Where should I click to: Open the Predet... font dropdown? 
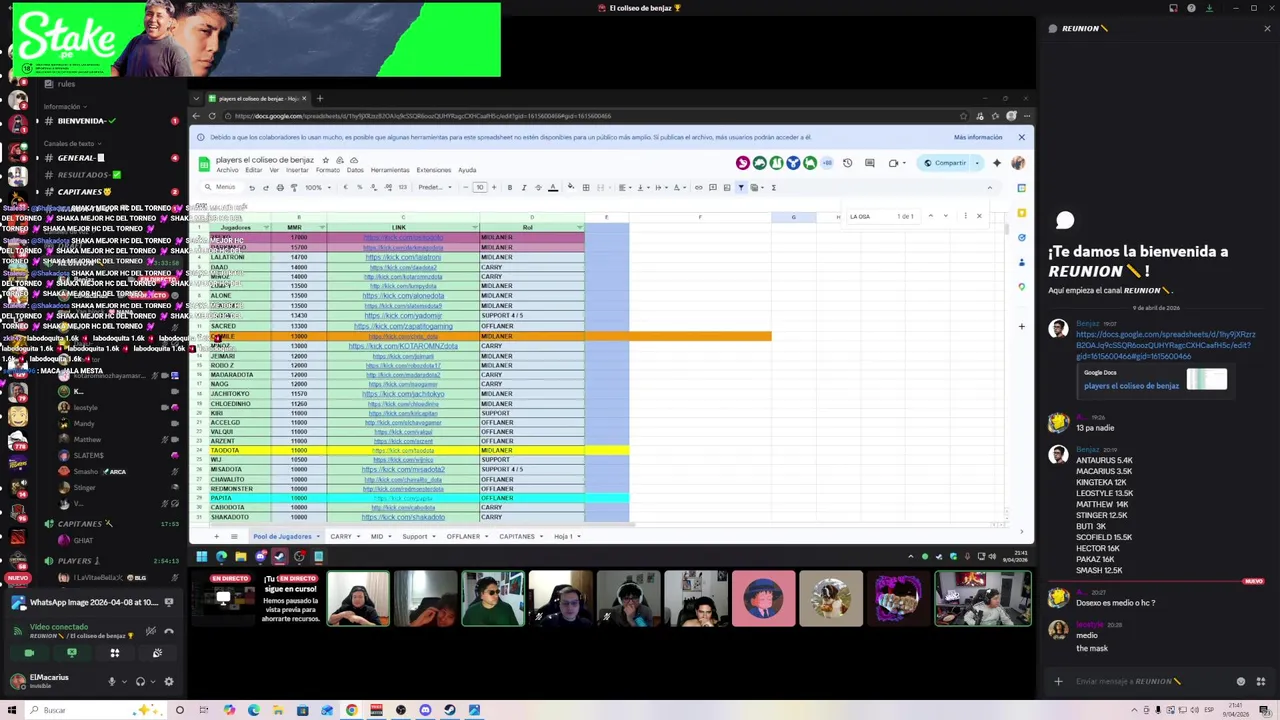[x=434, y=187]
